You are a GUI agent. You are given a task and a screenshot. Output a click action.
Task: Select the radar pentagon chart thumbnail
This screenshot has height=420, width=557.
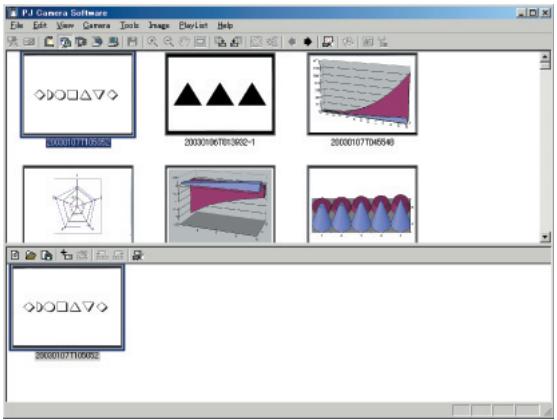tap(78, 204)
